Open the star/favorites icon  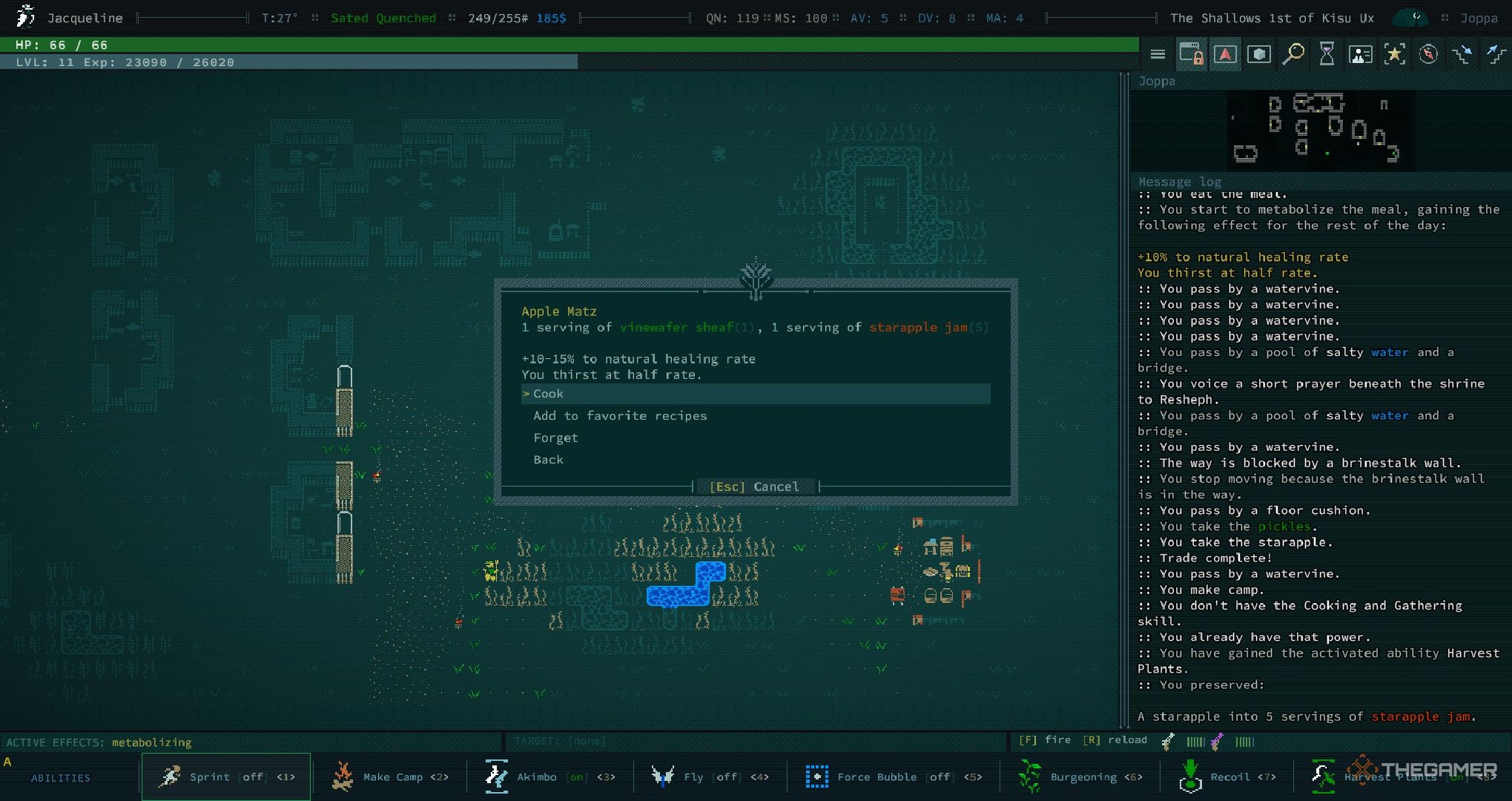[1394, 54]
